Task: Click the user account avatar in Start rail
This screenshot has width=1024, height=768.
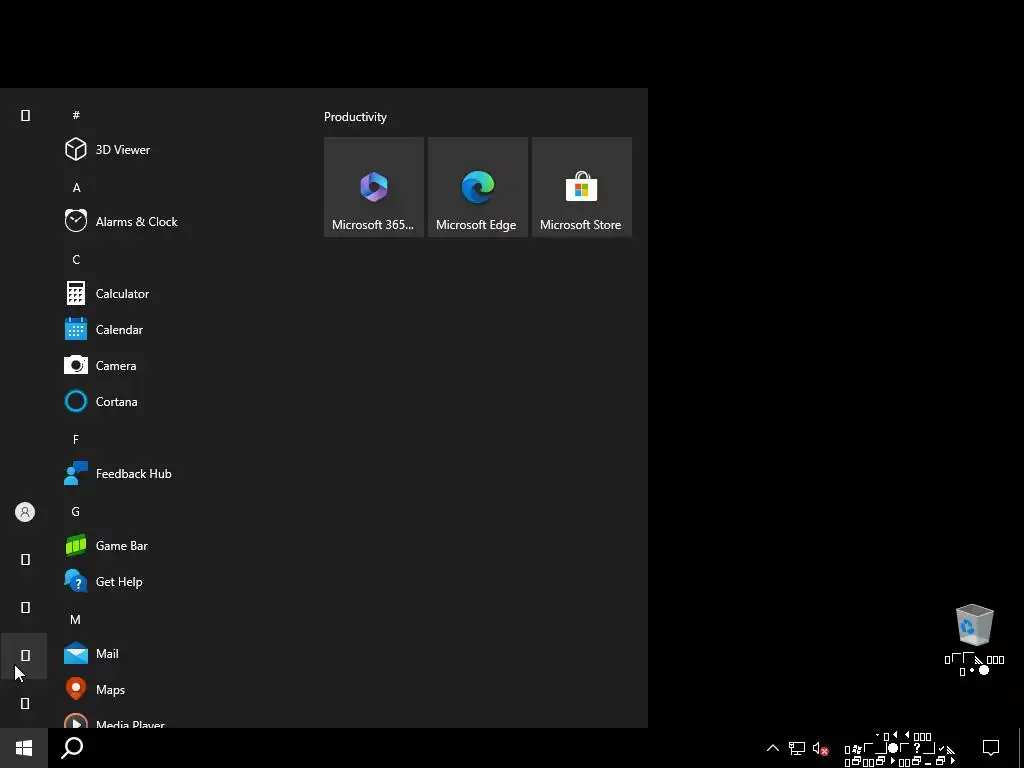Action: click(x=25, y=512)
